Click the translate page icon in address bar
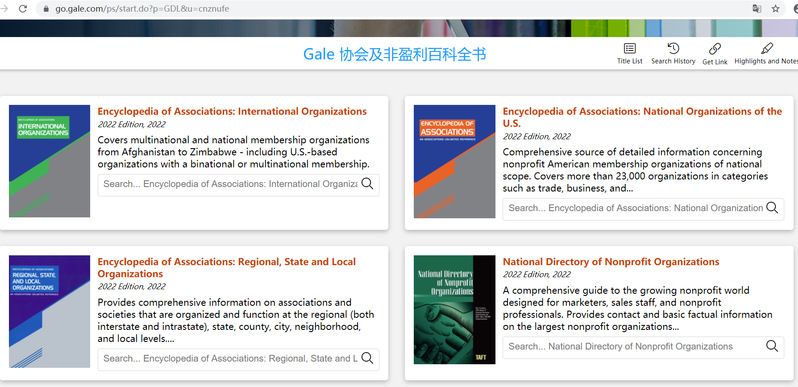The height and width of the screenshot is (387, 798). [x=757, y=9]
